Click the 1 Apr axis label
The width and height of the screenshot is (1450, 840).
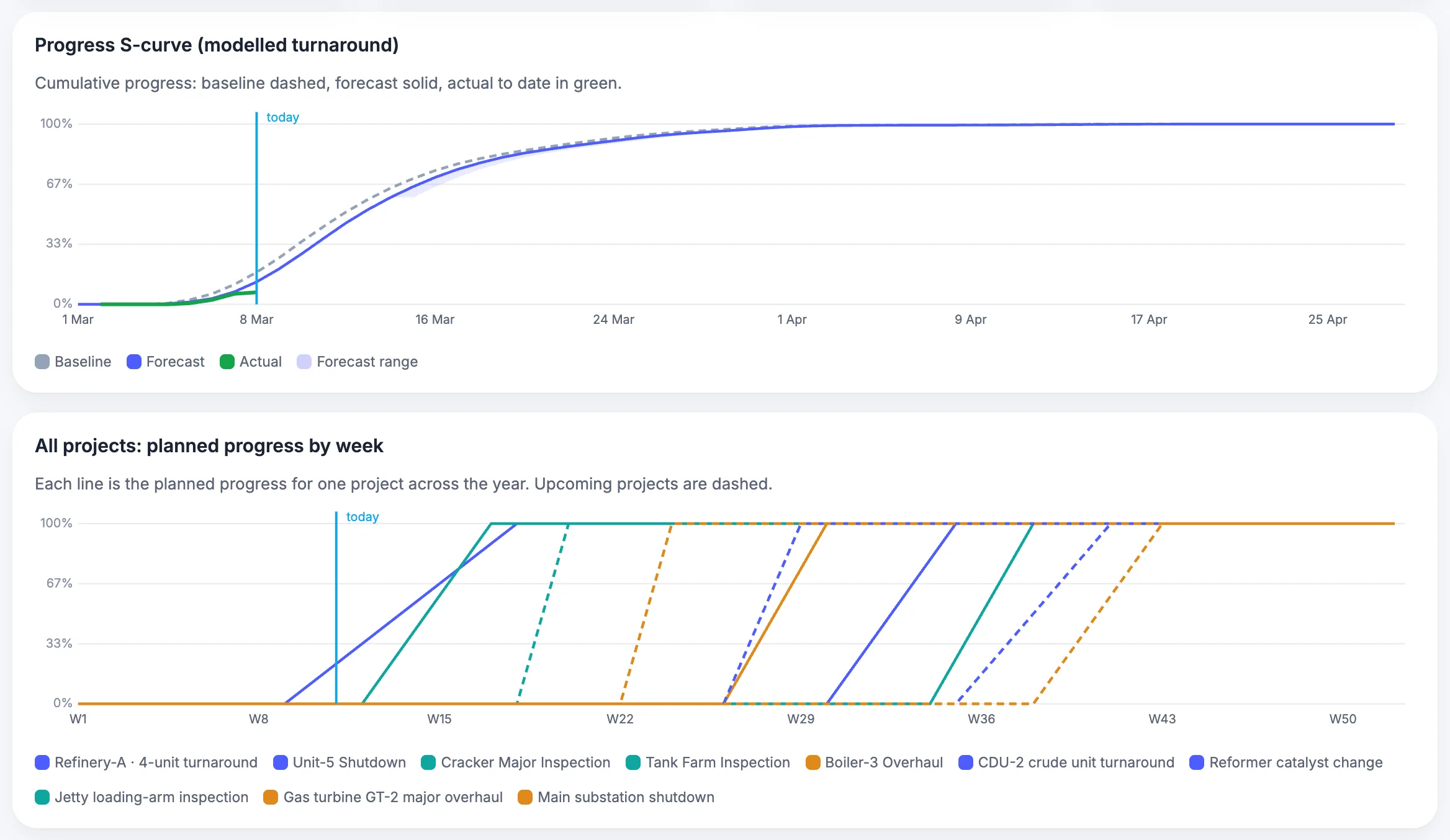[x=791, y=319]
